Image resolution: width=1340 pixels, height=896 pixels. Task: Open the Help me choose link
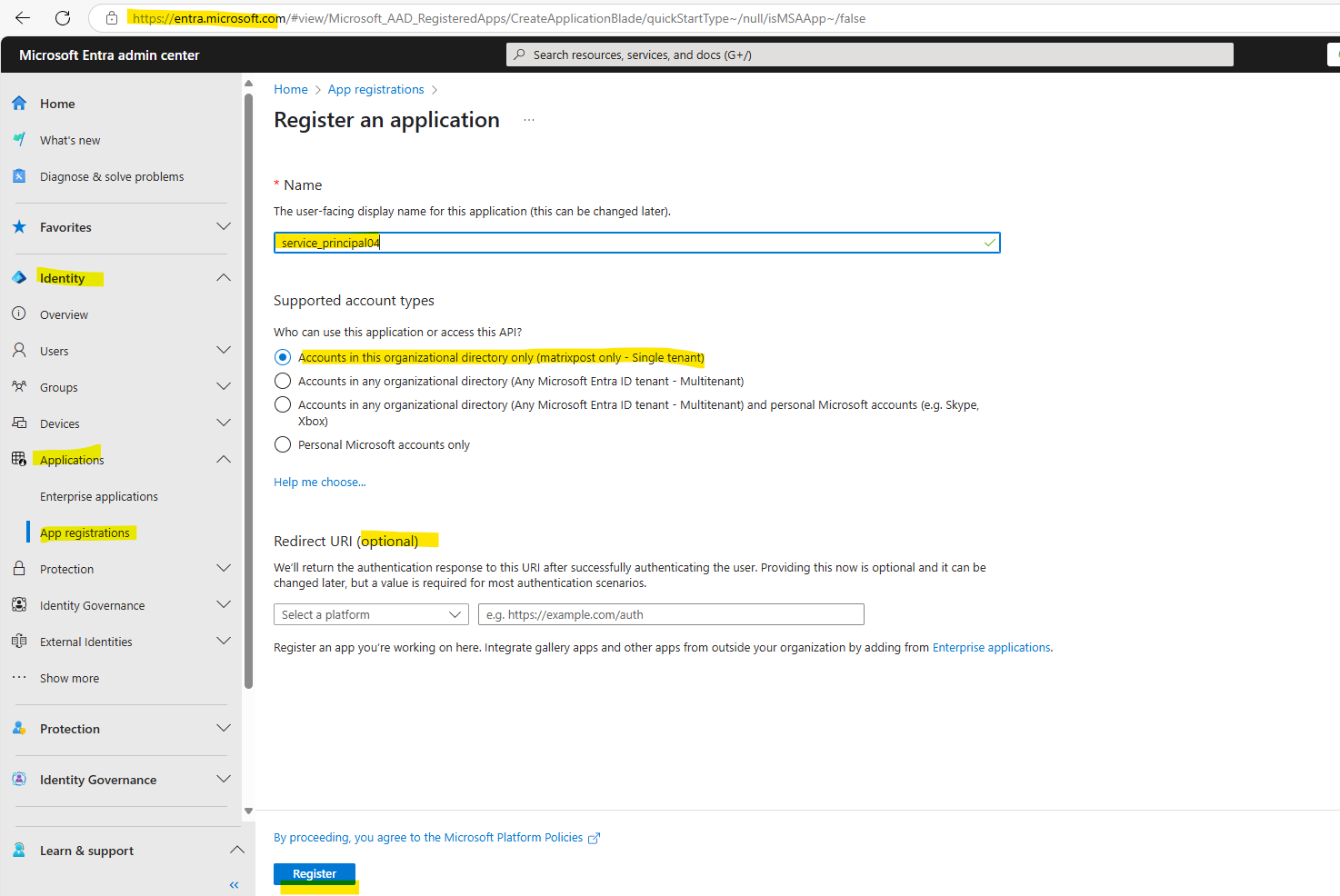(319, 482)
